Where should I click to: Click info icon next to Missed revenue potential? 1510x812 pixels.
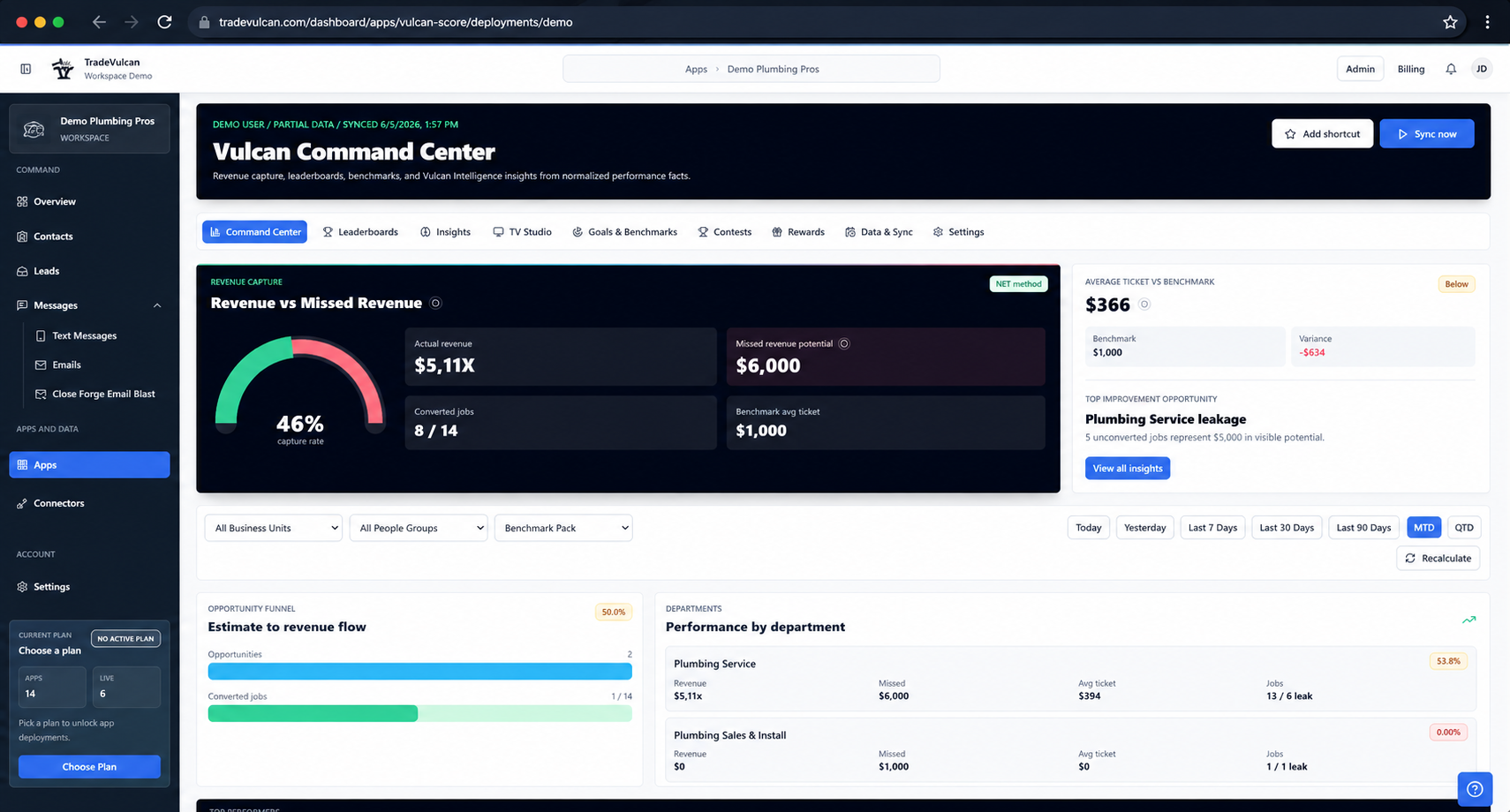click(844, 343)
